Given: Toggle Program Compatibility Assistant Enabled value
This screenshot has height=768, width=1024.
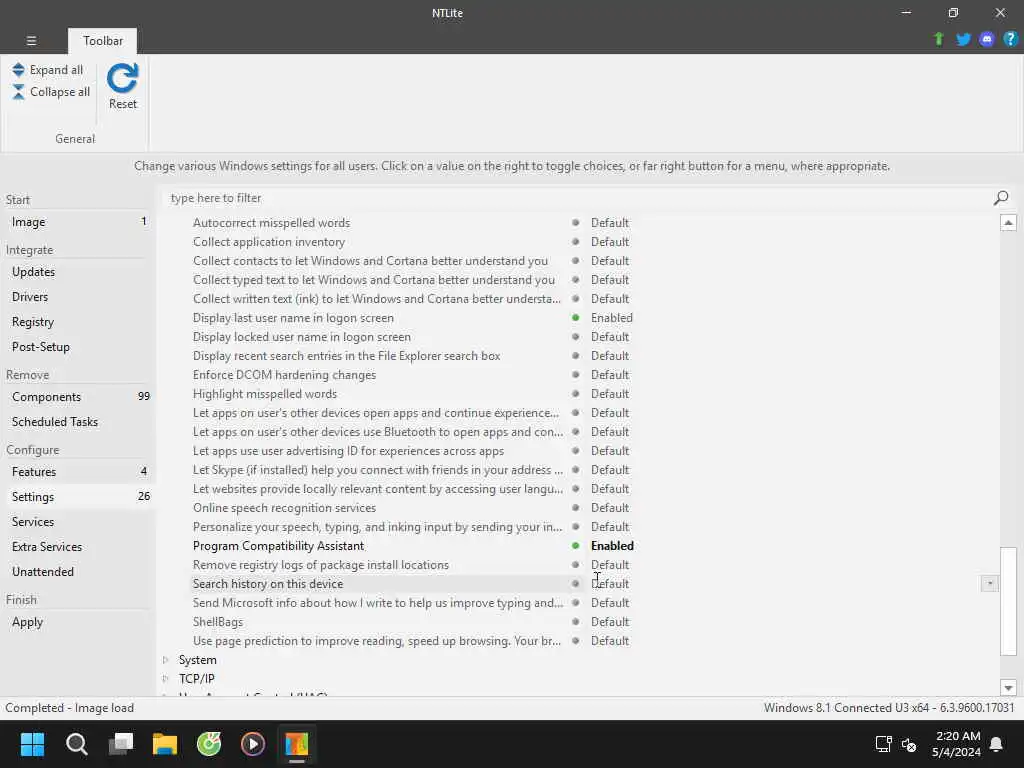Looking at the screenshot, I should point(612,546).
